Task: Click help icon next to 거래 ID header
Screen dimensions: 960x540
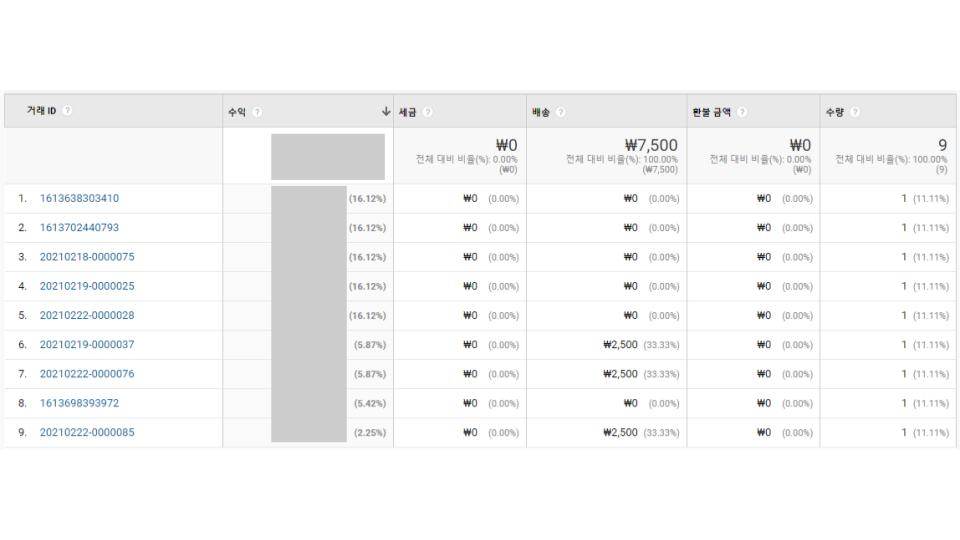Action: (x=67, y=110)
